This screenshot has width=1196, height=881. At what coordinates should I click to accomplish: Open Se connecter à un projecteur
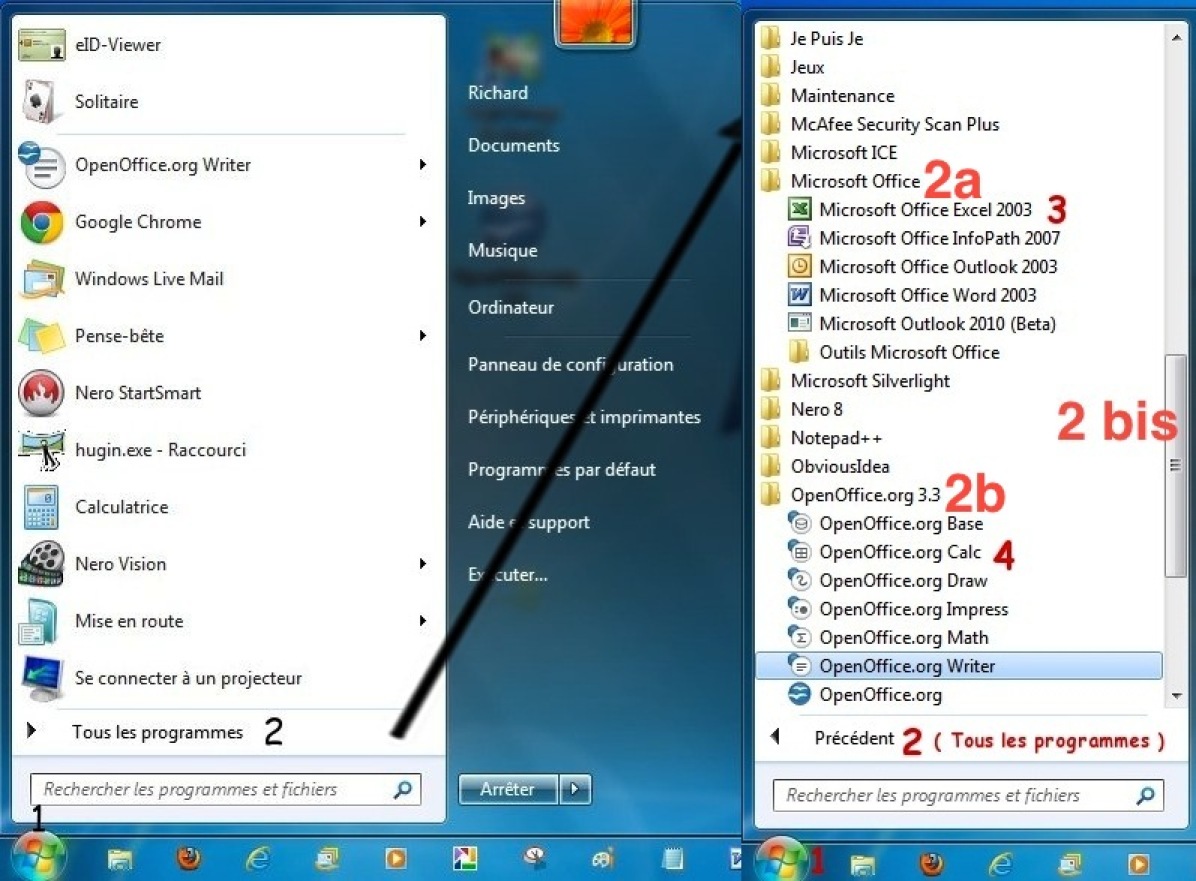pyautogui.click(x=162, y=678)
